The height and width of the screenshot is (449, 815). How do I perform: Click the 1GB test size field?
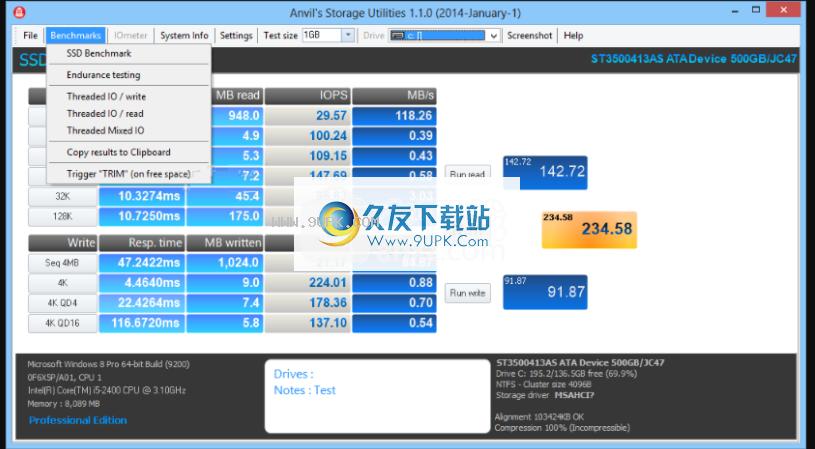click(x=322, y=35)
